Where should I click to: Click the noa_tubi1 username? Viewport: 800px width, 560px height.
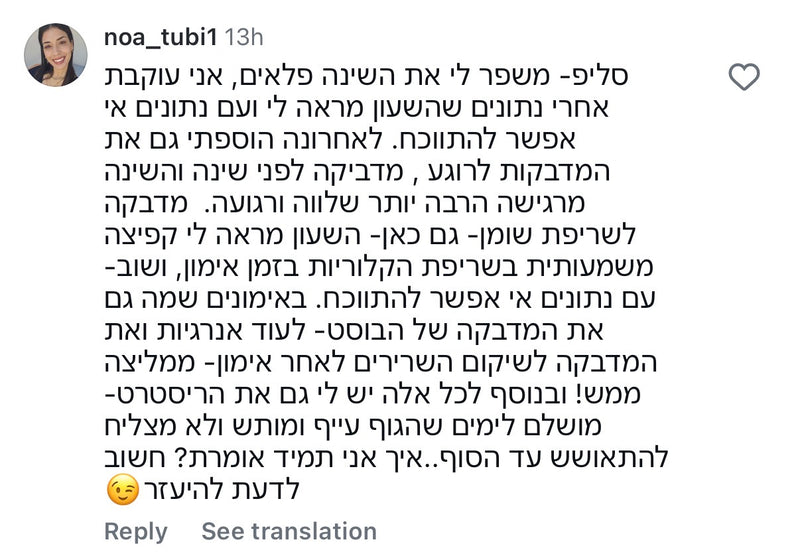pos(160,38)
